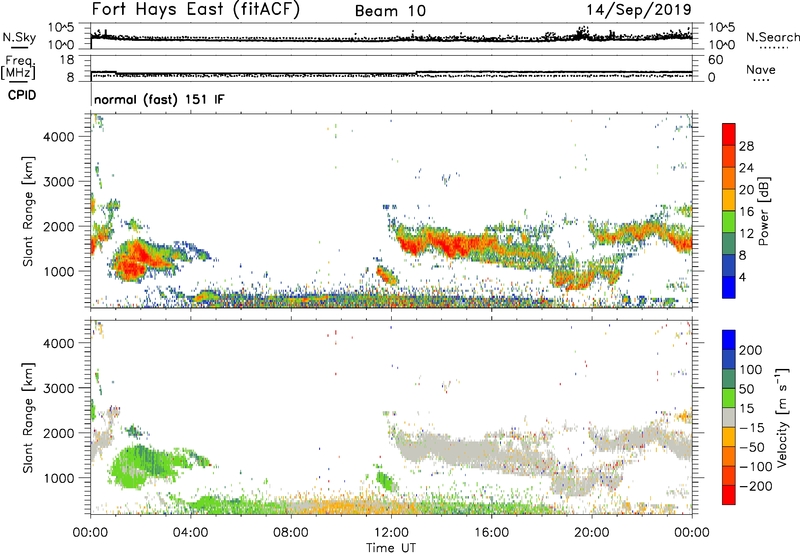800x554 pixels.
Task: Click the '28' value on Power scale
Action: click(x=746, y=146)
